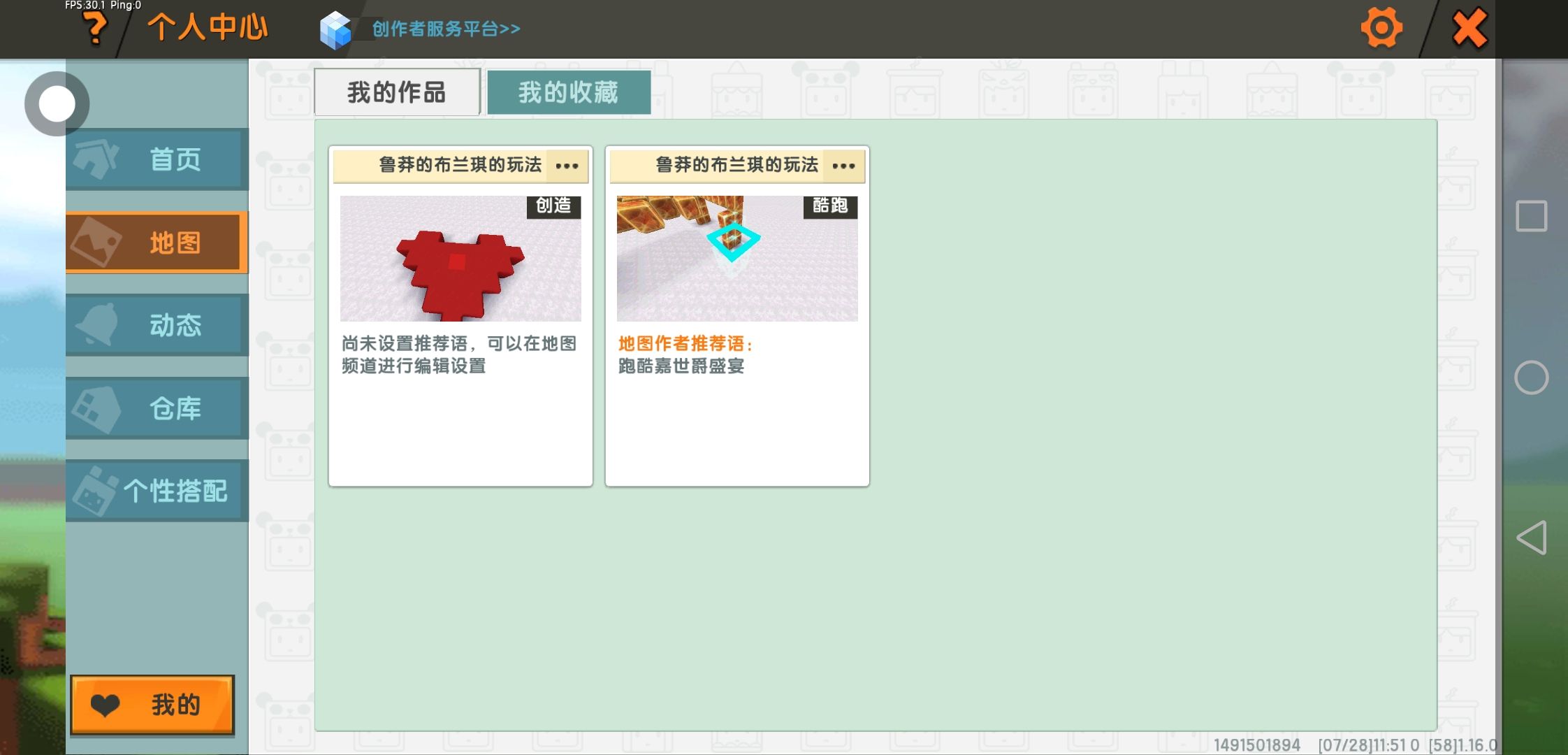Tap the Android recent apps square
This screenshot has height=755, width=1568.
pos(1531,216)
